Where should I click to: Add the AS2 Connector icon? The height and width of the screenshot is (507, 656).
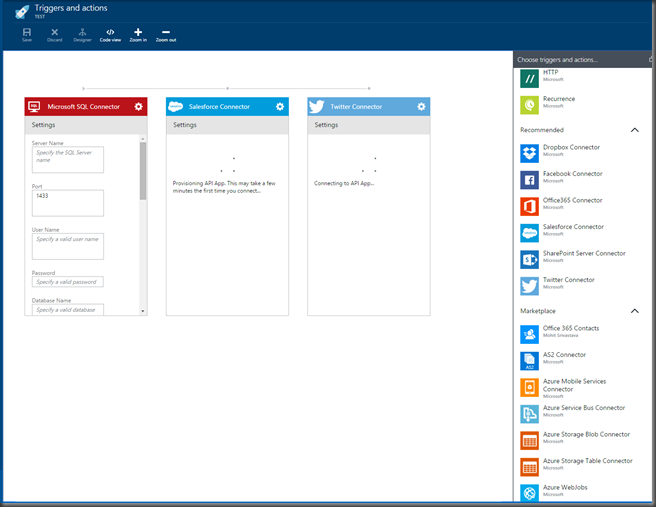529,361
